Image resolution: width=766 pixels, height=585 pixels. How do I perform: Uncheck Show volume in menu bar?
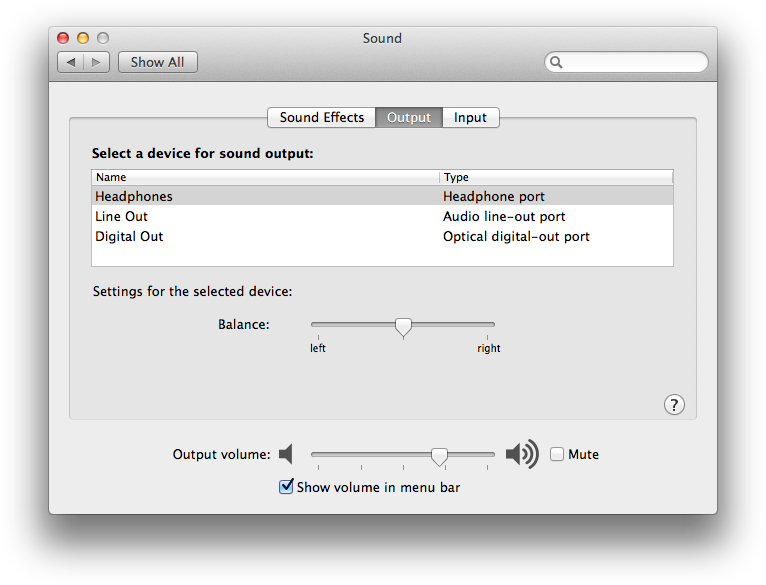click(x=287, y=487)
